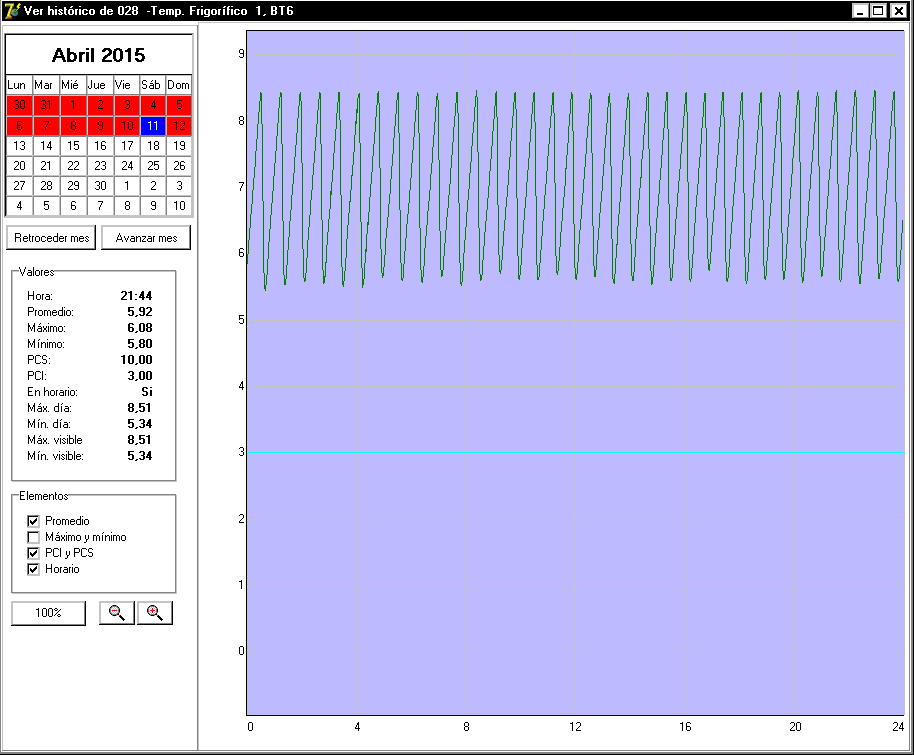Click the Sáb weekday column header
Image resolution: width=914 pixels, height=755 pixels.
tap(151, 85)
